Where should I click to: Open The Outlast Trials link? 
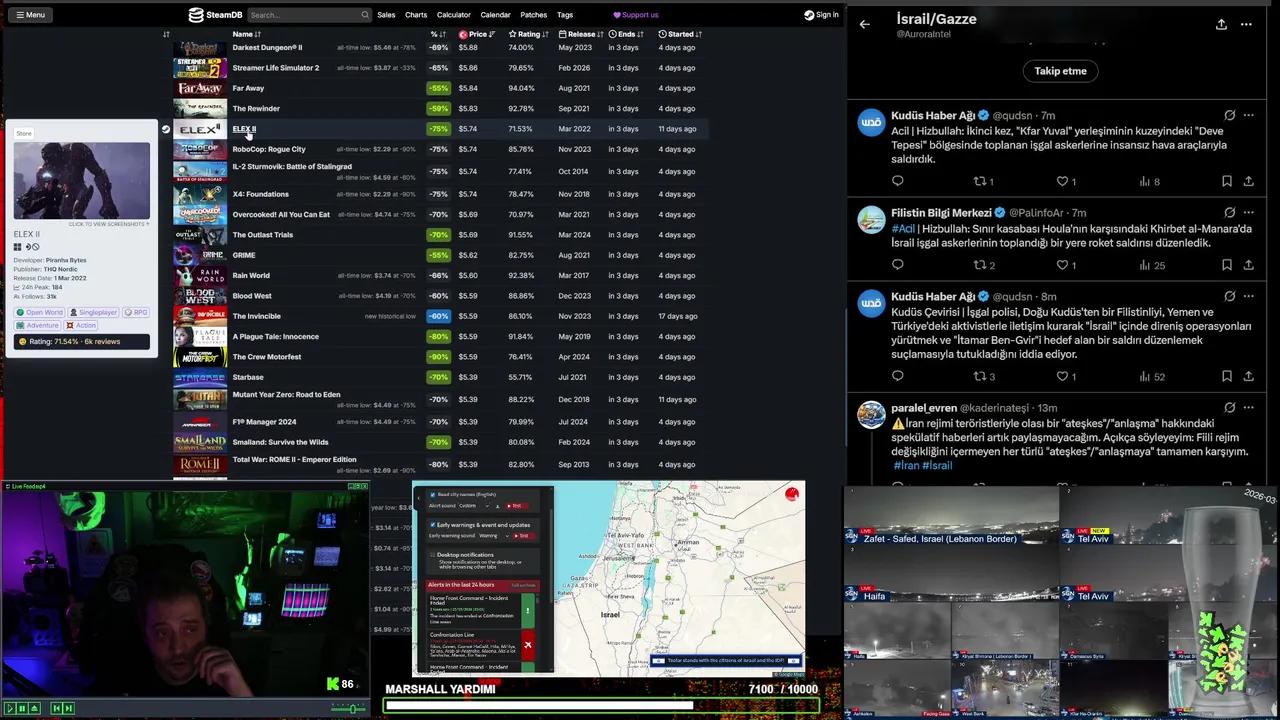(263, 235)
